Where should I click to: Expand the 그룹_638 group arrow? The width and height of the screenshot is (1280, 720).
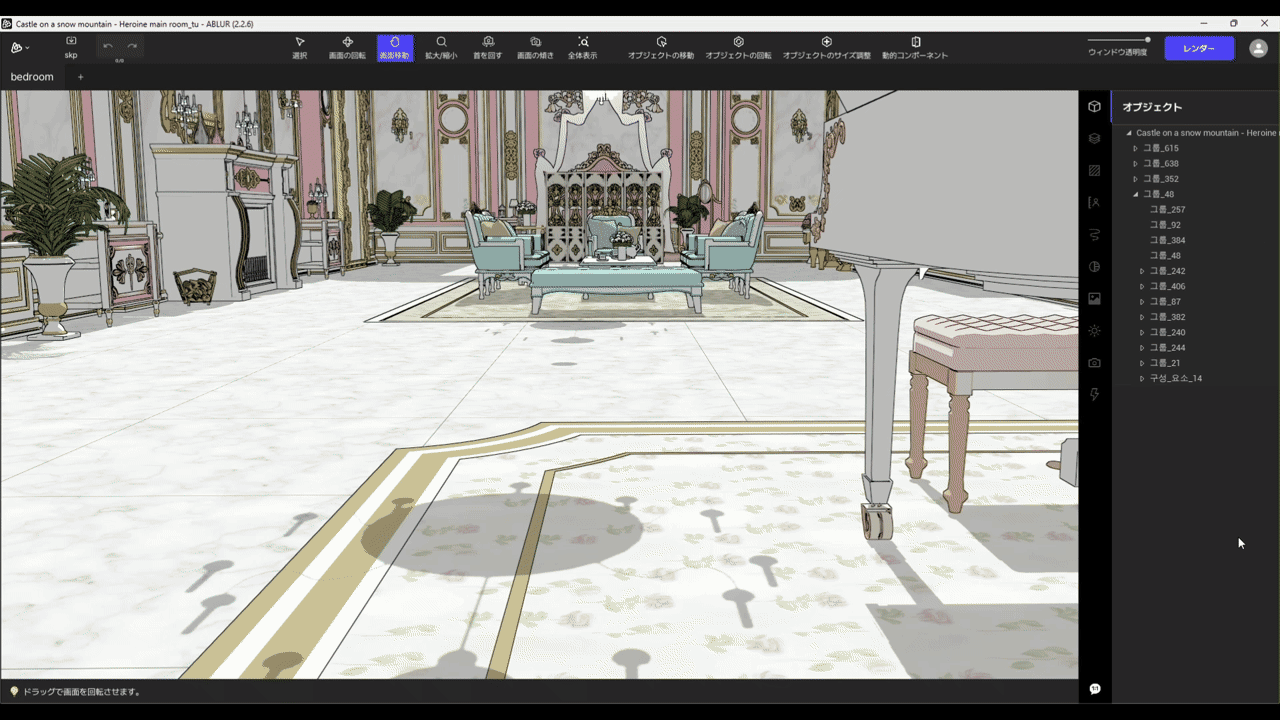pos(1136,163)
